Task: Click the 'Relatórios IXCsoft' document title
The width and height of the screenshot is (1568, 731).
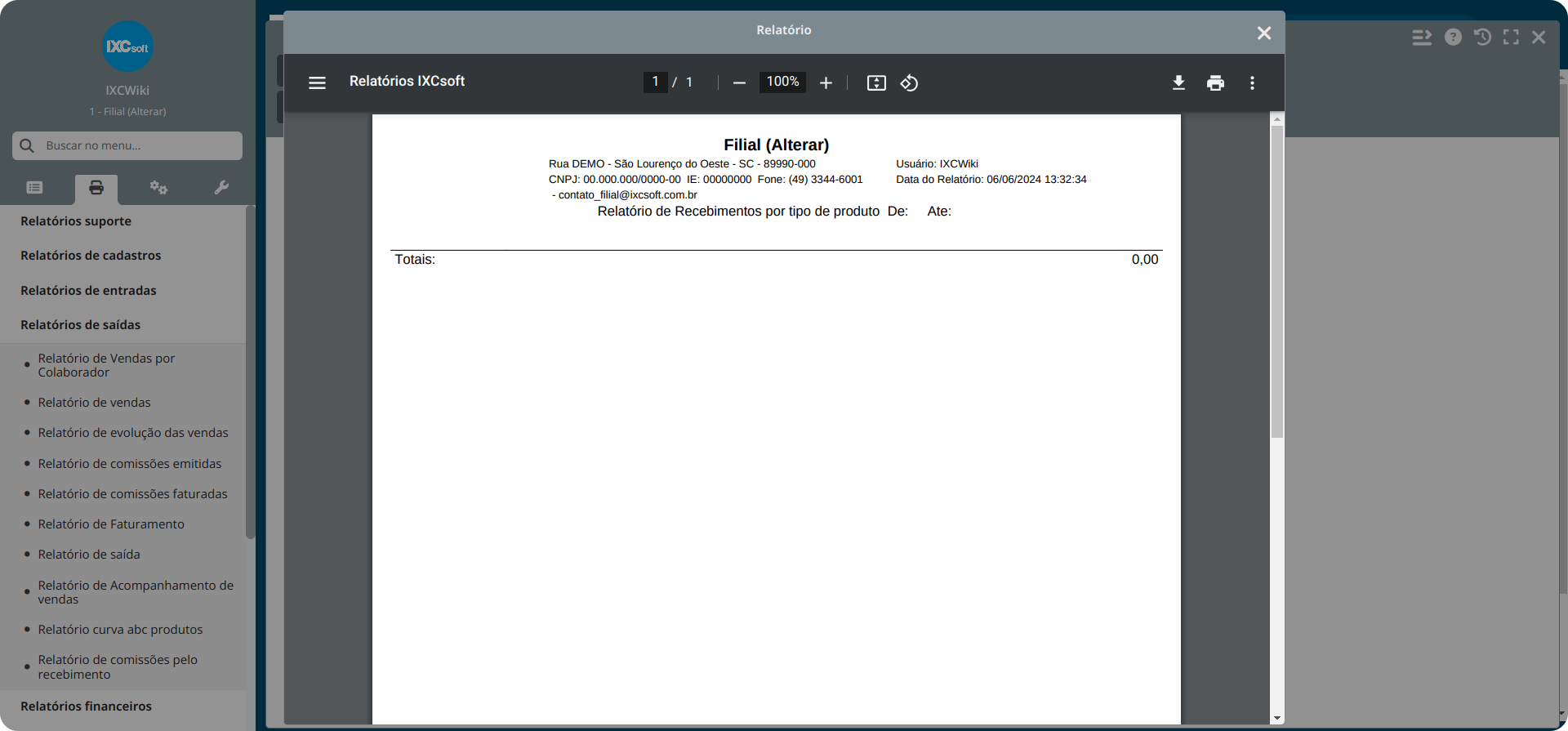Action: click(407, 82)
